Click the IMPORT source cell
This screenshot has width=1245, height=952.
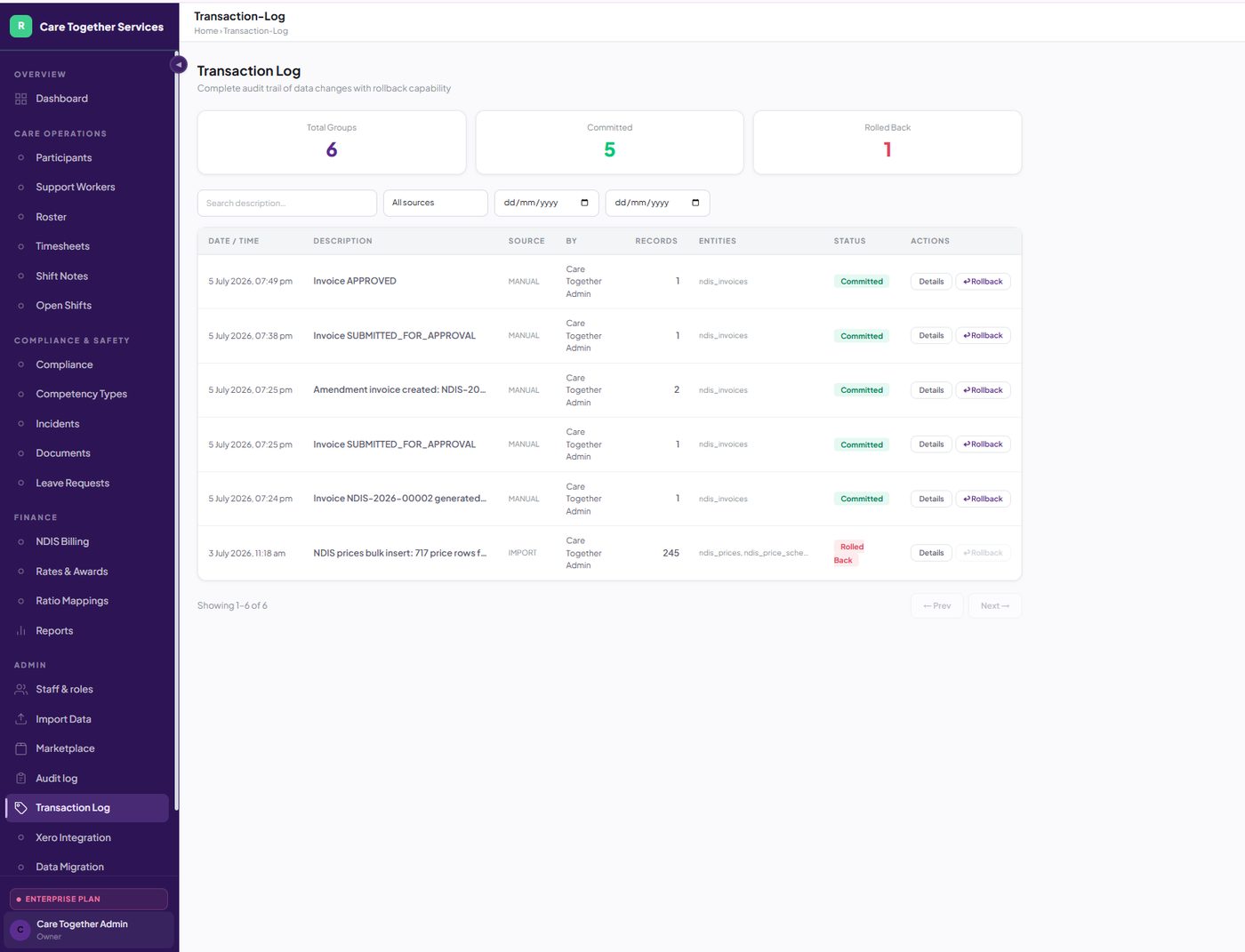pyautogui.click(x=523, y=553)
